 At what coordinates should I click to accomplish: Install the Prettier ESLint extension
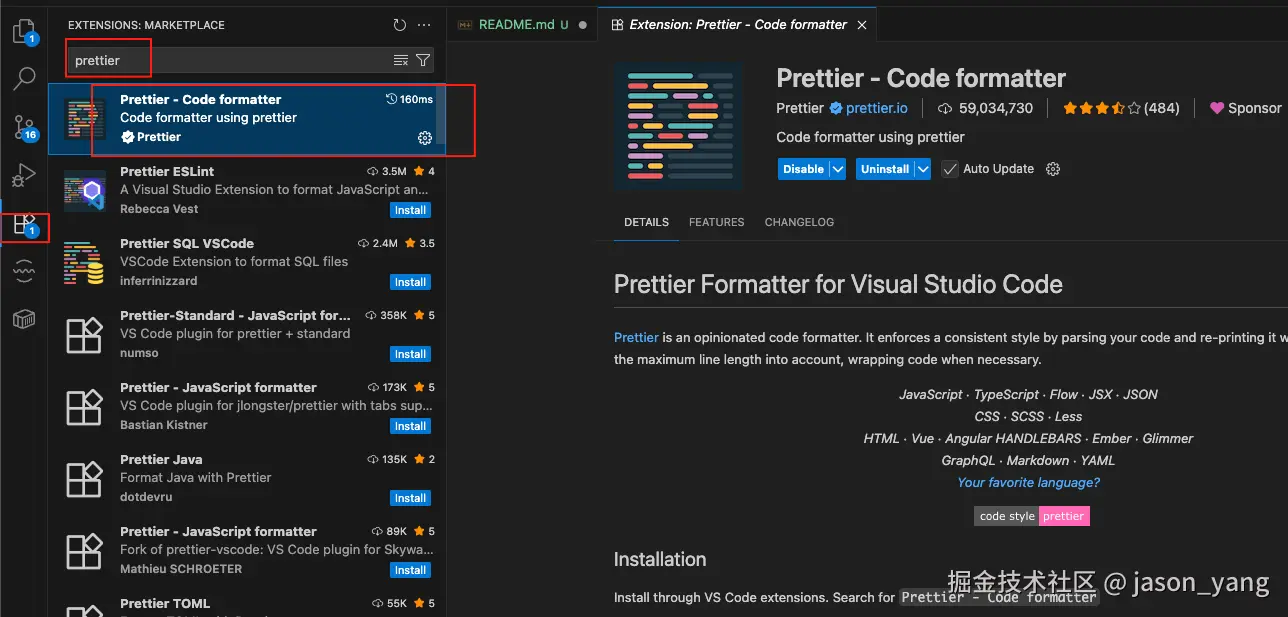pos(410,210)
